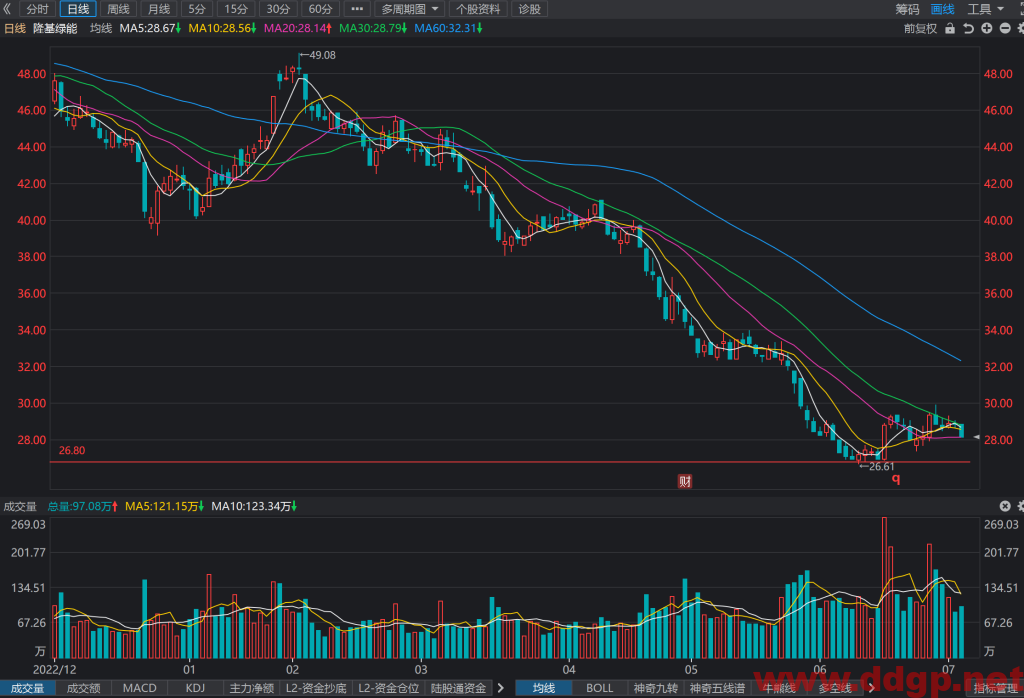Viewport: 1024px width, 698px height.
Task: Select the 主力净额 indicator tab
Action: [251, 688]
